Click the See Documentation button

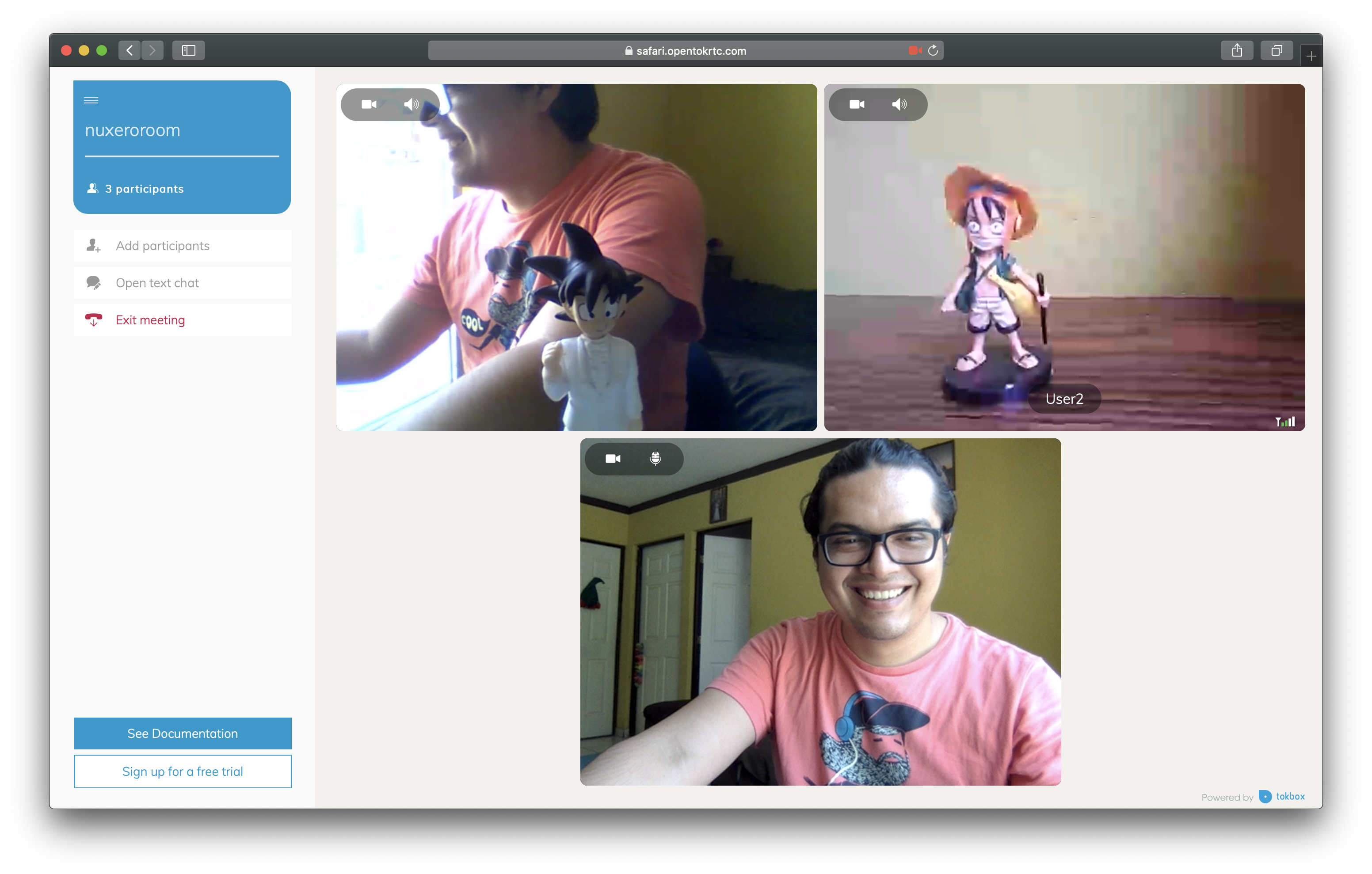click(x=182, y=733)
